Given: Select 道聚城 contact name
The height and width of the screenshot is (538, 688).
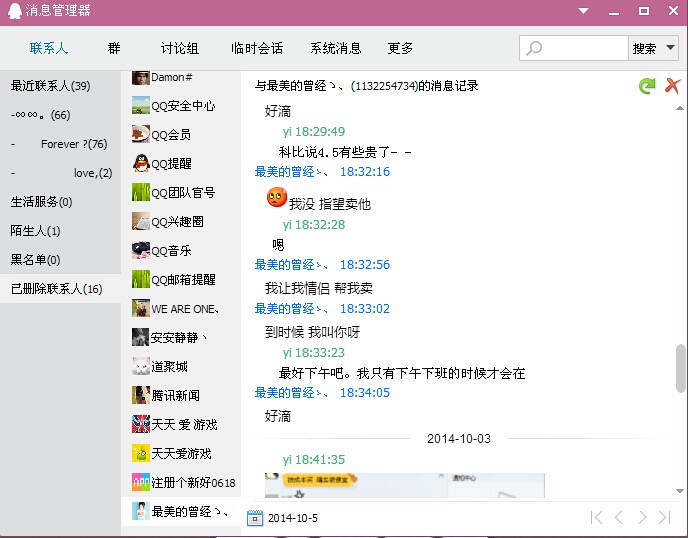Looking at the screenshot, I should coord(169,366).
